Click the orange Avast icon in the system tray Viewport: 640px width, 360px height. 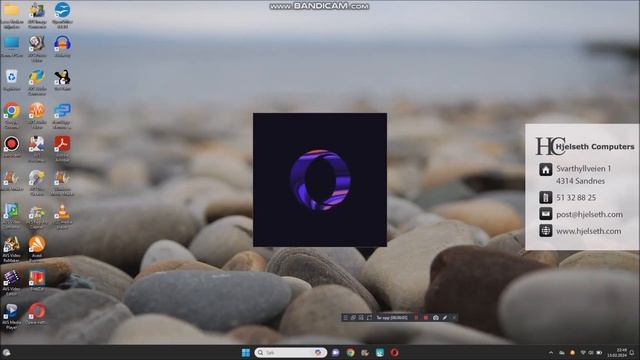(572, 353)
